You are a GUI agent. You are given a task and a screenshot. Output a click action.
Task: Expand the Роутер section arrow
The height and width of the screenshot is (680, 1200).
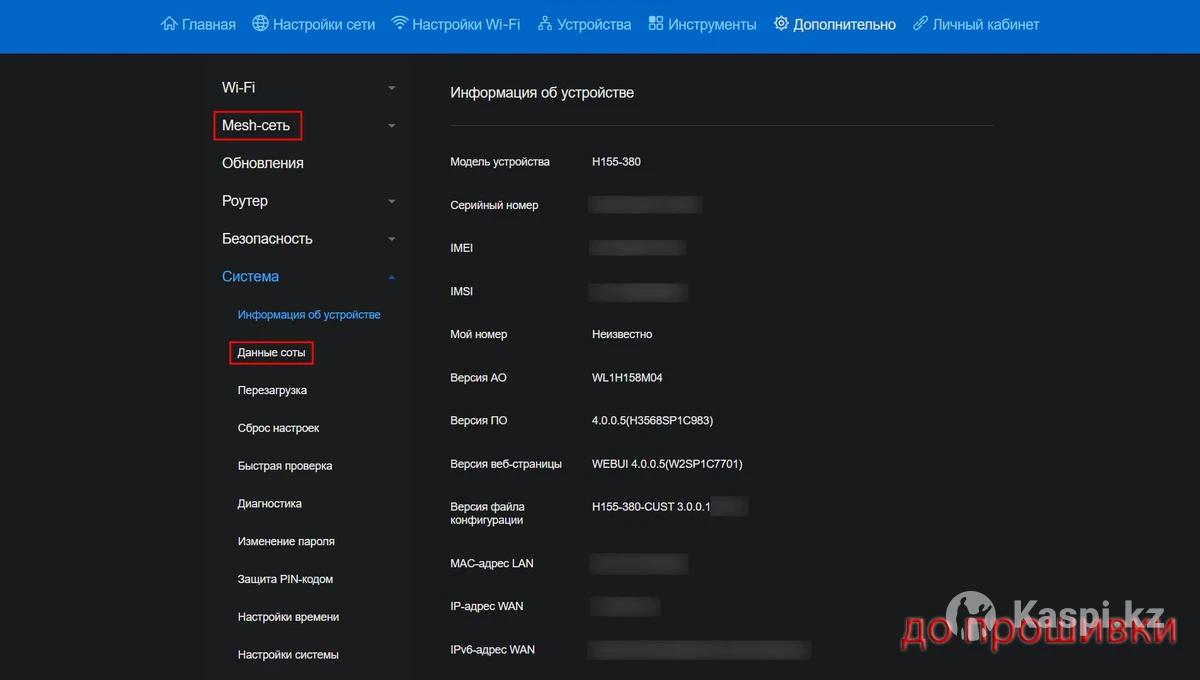click(392, 201)
